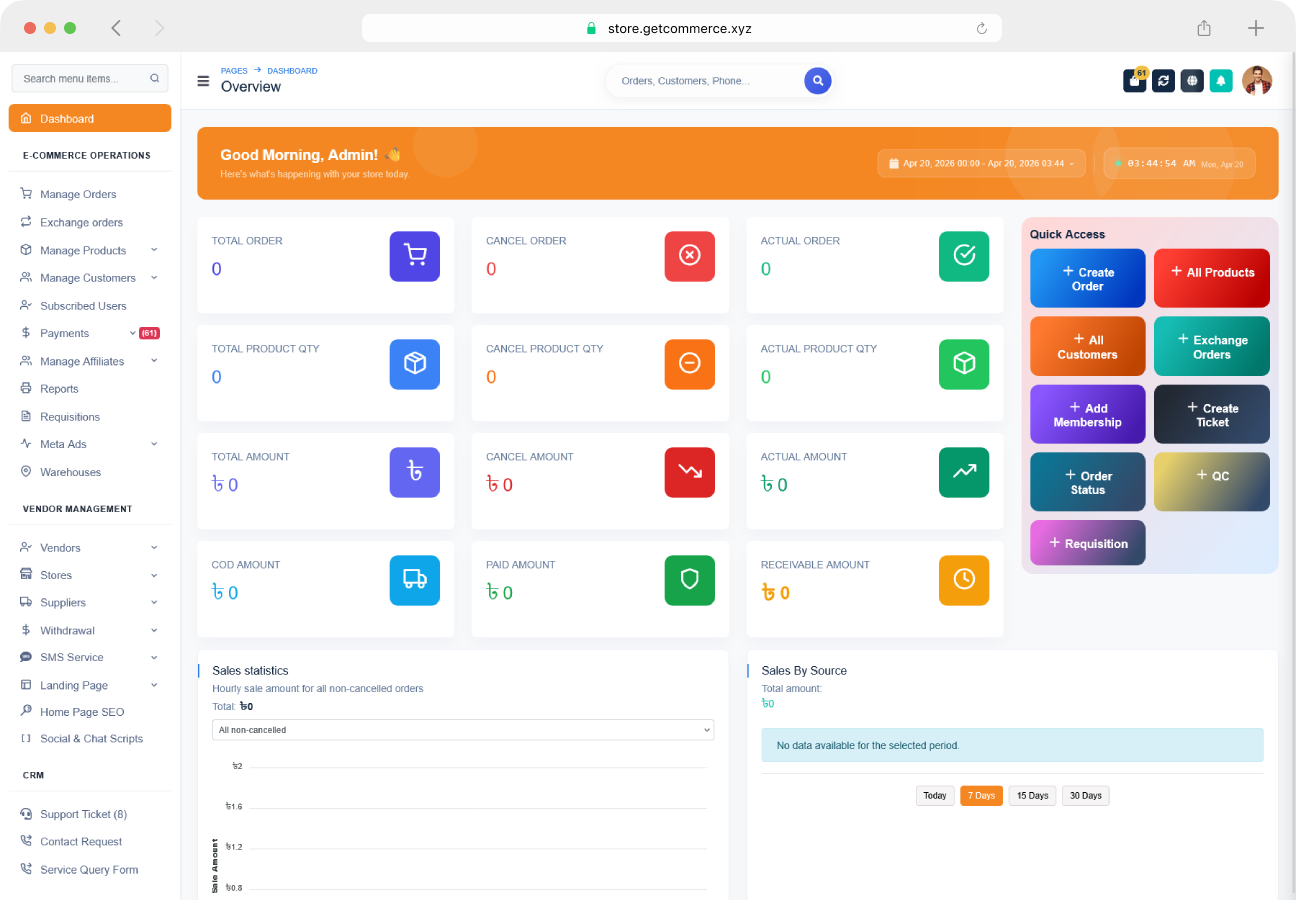Click the COD Amount truck icon

[414, 580]
